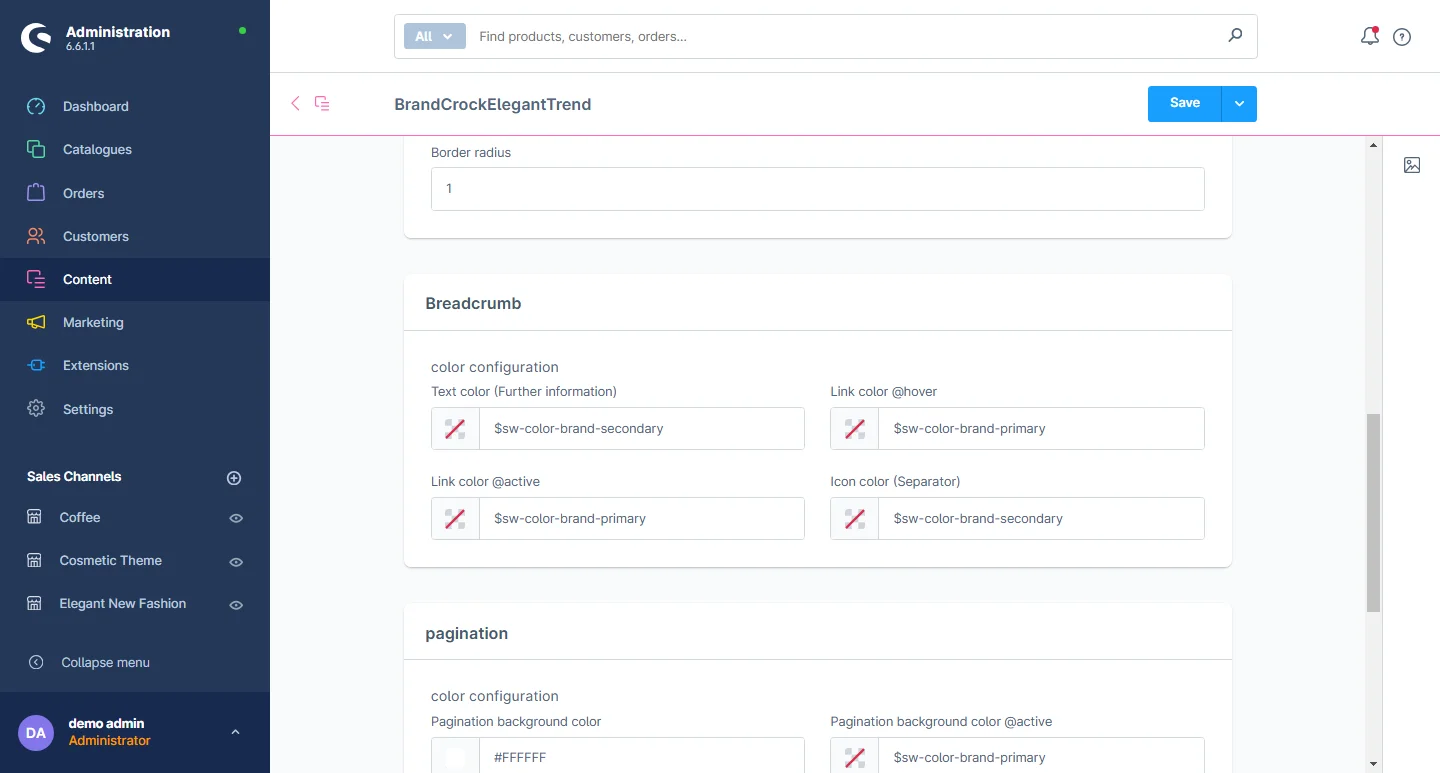This screenshot has height=773, width=1440.
Task: Collapse the sidebar menu
Action: point(105,662)
